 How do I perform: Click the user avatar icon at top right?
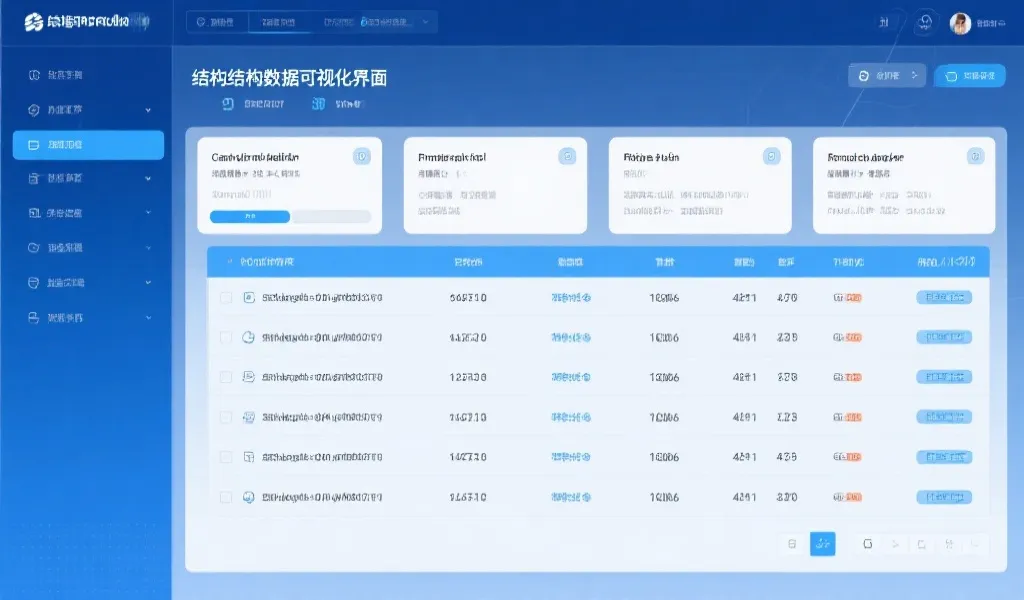(x=959, y=24)
